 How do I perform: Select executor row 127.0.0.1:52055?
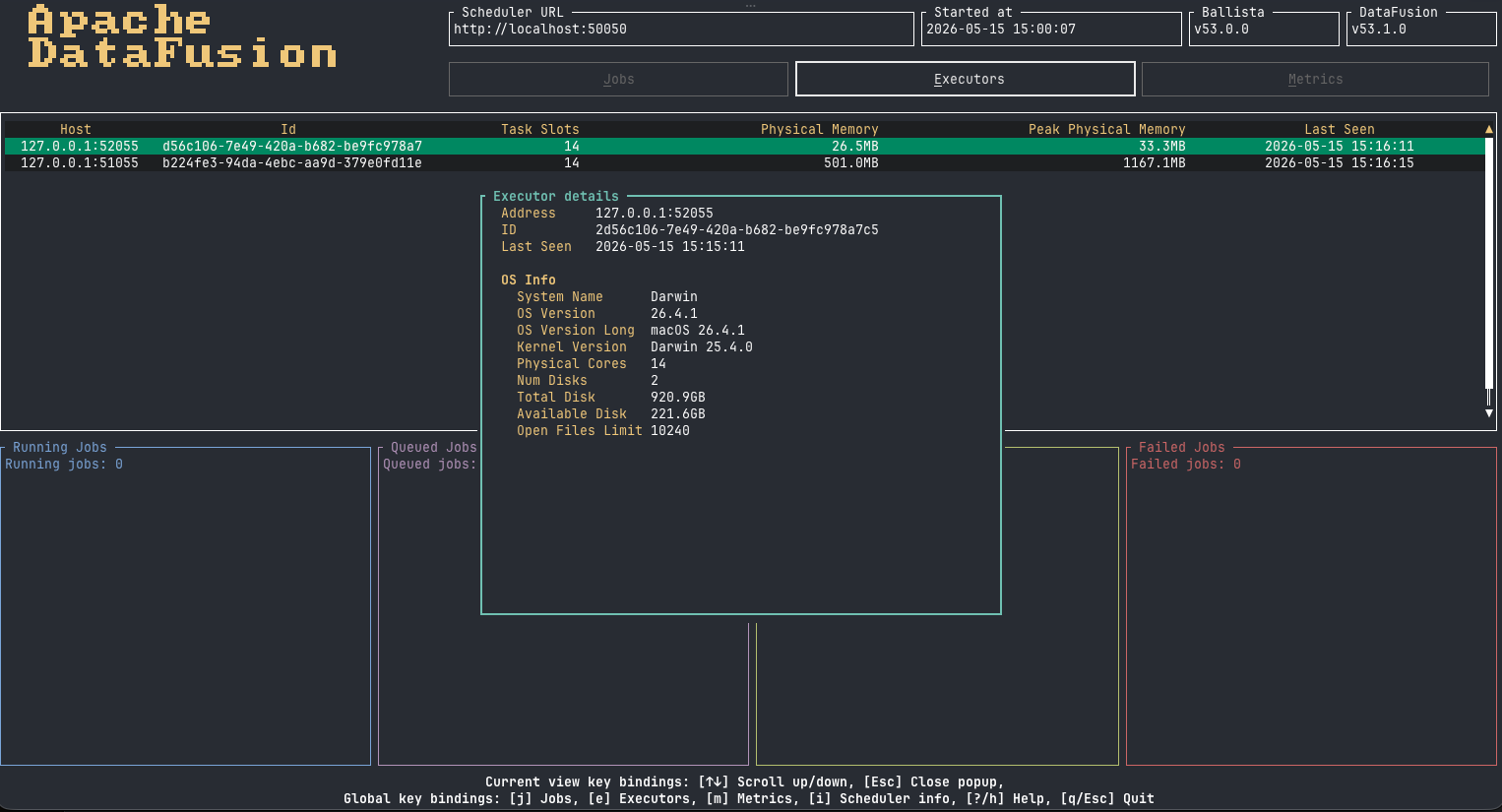[744, 147]
